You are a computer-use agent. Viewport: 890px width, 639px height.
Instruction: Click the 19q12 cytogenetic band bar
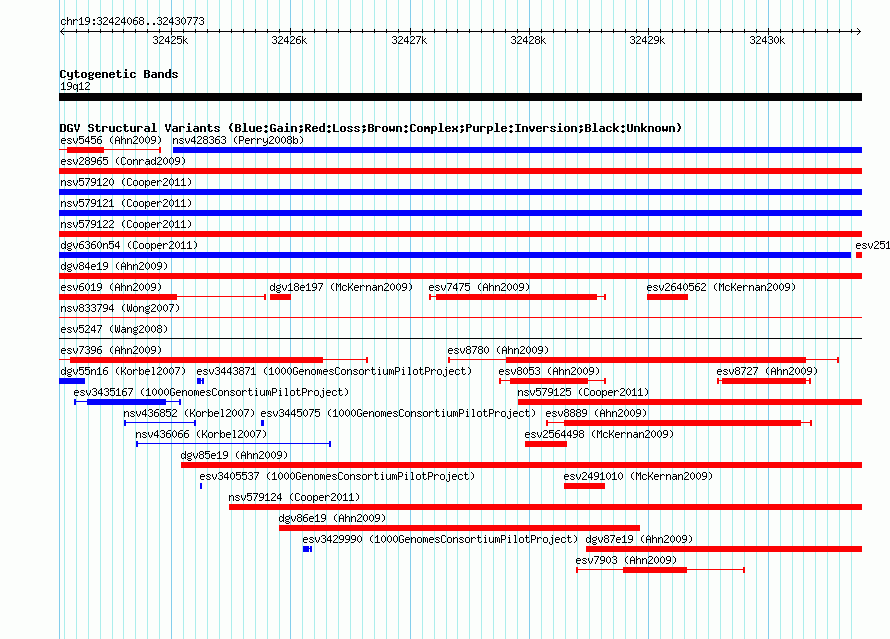pyautogui.click(x=460, y=97)
